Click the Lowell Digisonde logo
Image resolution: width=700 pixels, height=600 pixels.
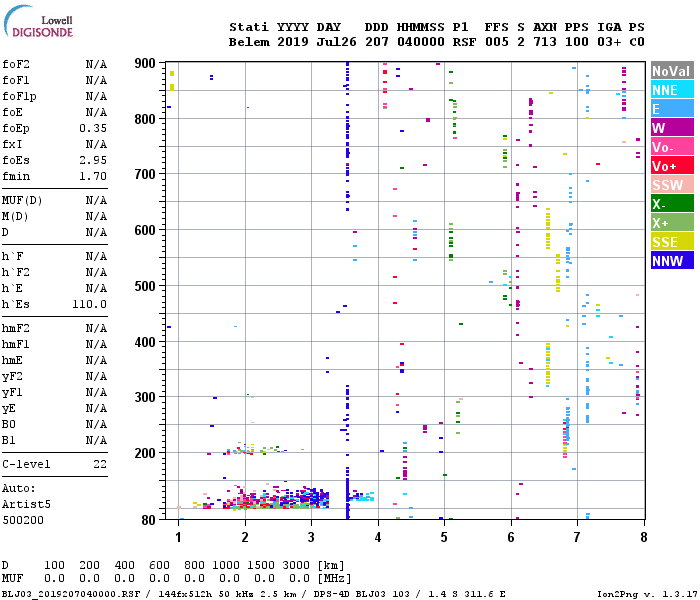tap(38, 21)
